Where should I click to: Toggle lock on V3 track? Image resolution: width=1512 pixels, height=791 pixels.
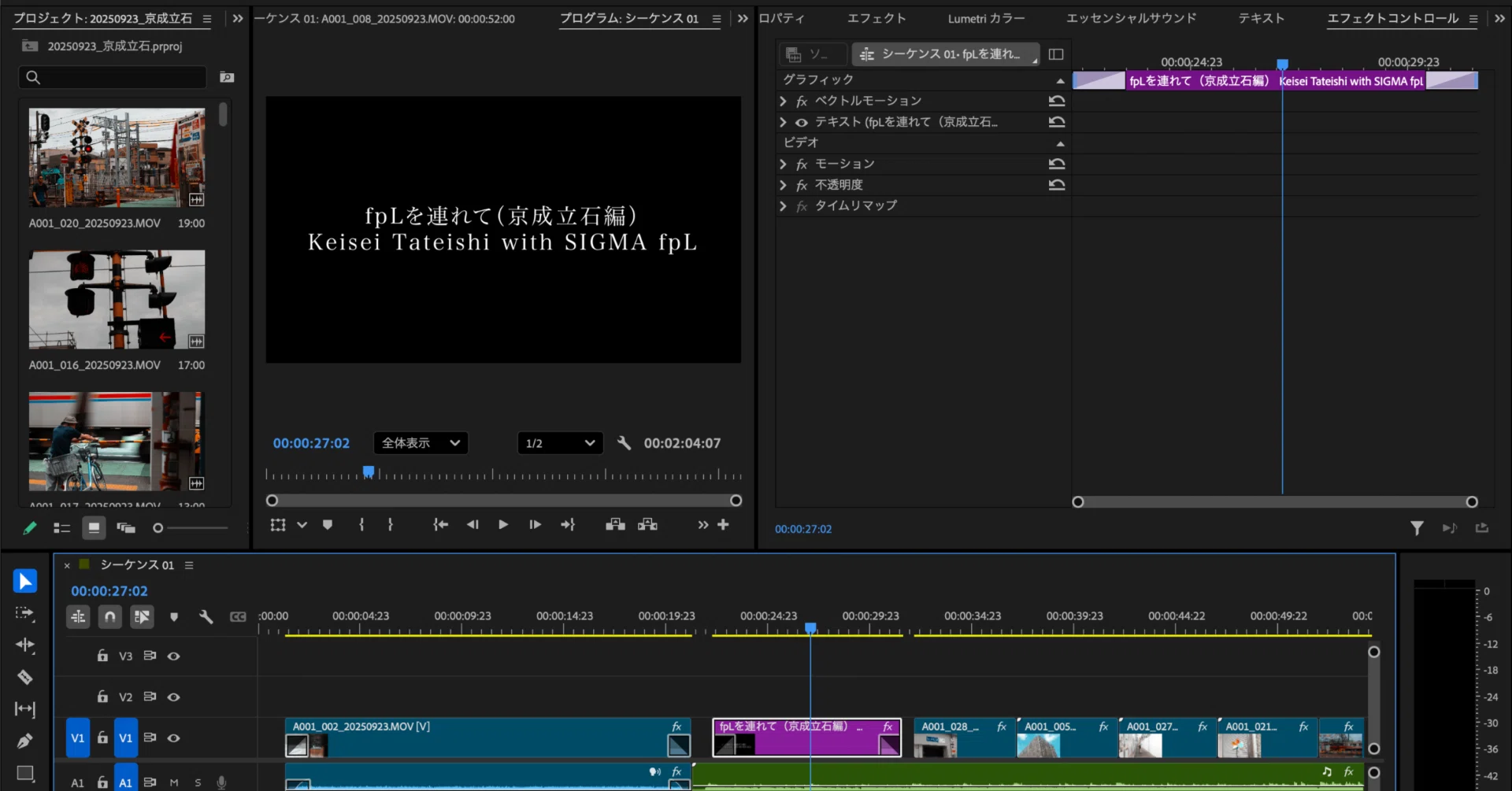pos(102,656)
